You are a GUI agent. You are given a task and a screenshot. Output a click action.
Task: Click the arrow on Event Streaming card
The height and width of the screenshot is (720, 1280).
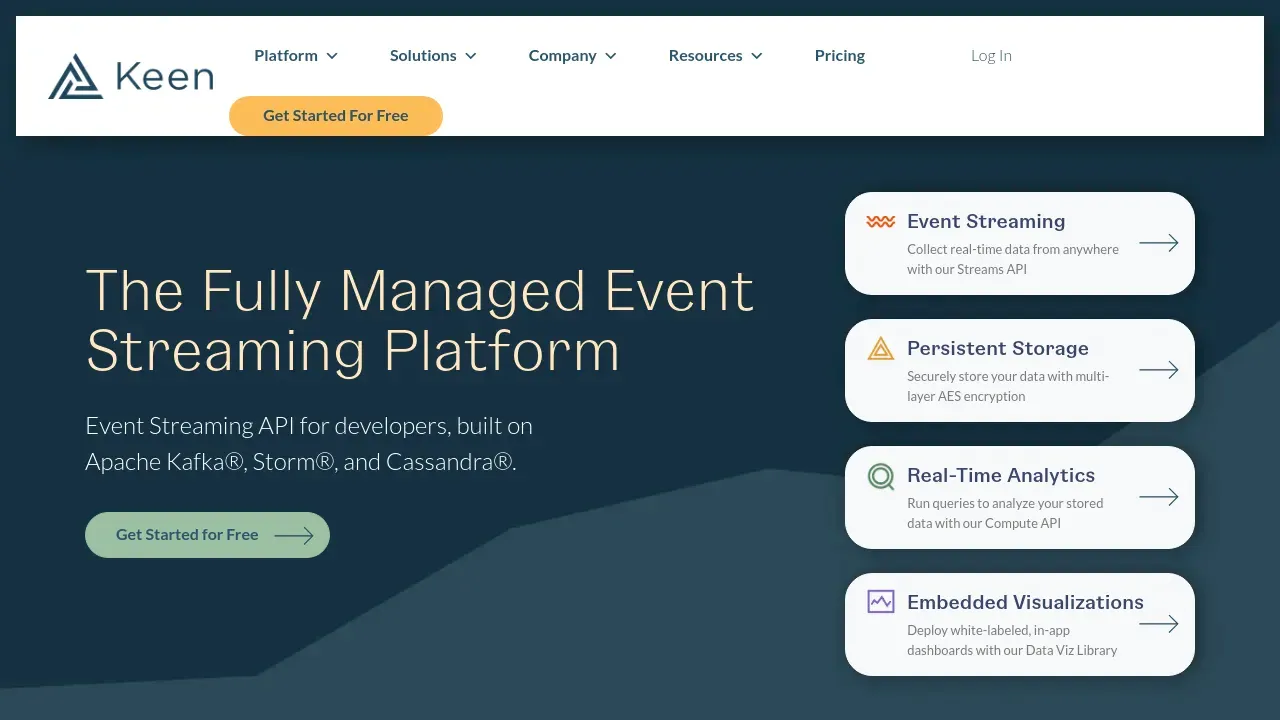pos(1159,243)
